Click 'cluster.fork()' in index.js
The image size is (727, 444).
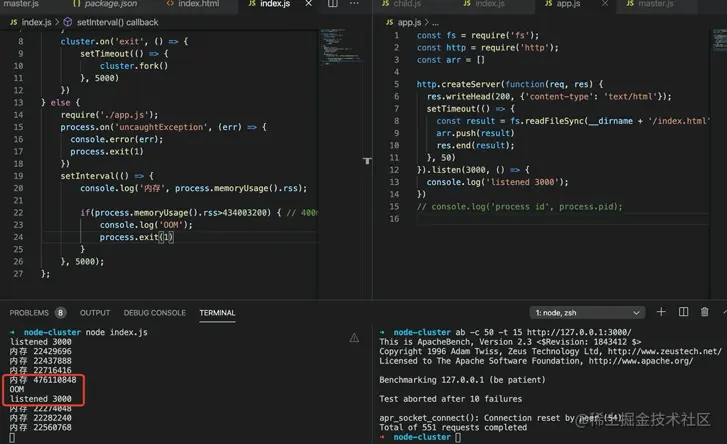[134, 66]
